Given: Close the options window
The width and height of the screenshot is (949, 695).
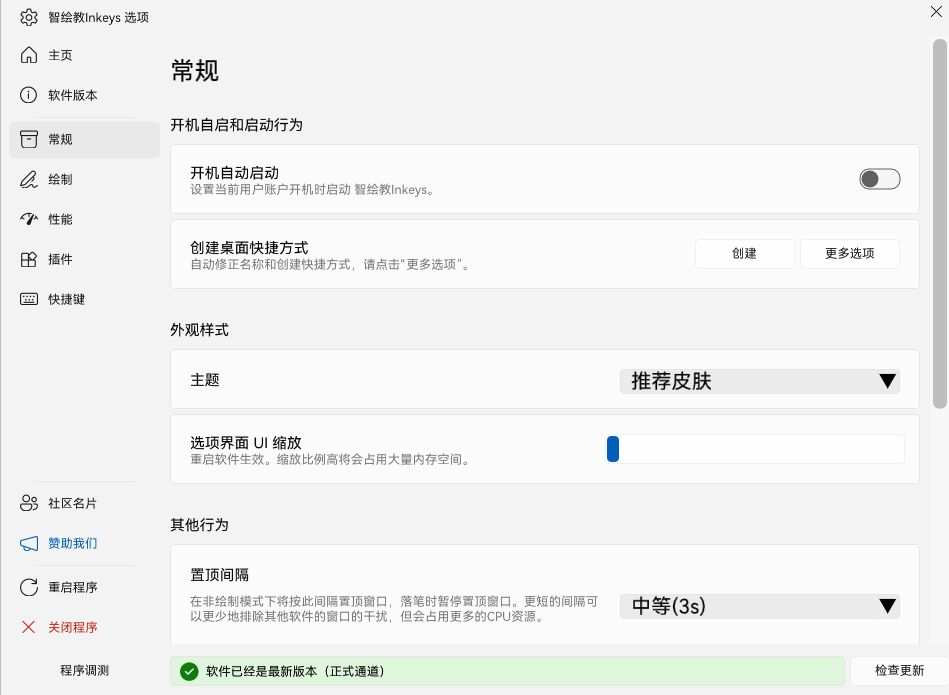Looking at the screenshot, I should coord(936,12).
